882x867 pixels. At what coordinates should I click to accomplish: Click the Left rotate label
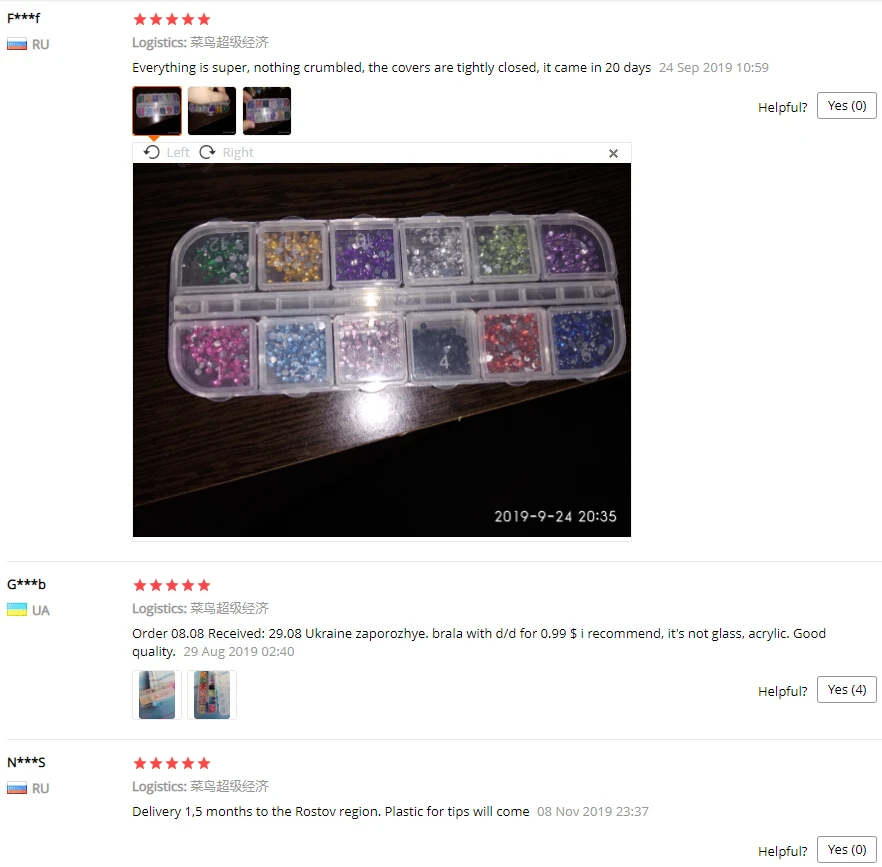coord(178,152)
